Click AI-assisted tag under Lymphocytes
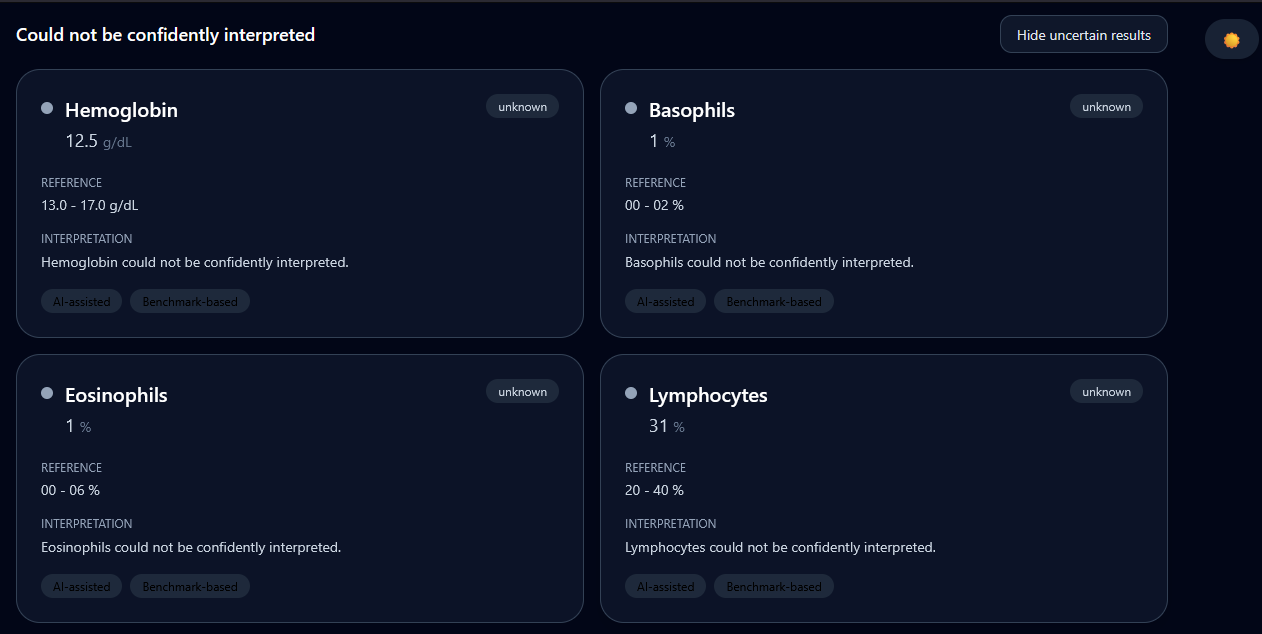Screen dimensions: 1262x634 pyautogui.click(x=666, y=587)
